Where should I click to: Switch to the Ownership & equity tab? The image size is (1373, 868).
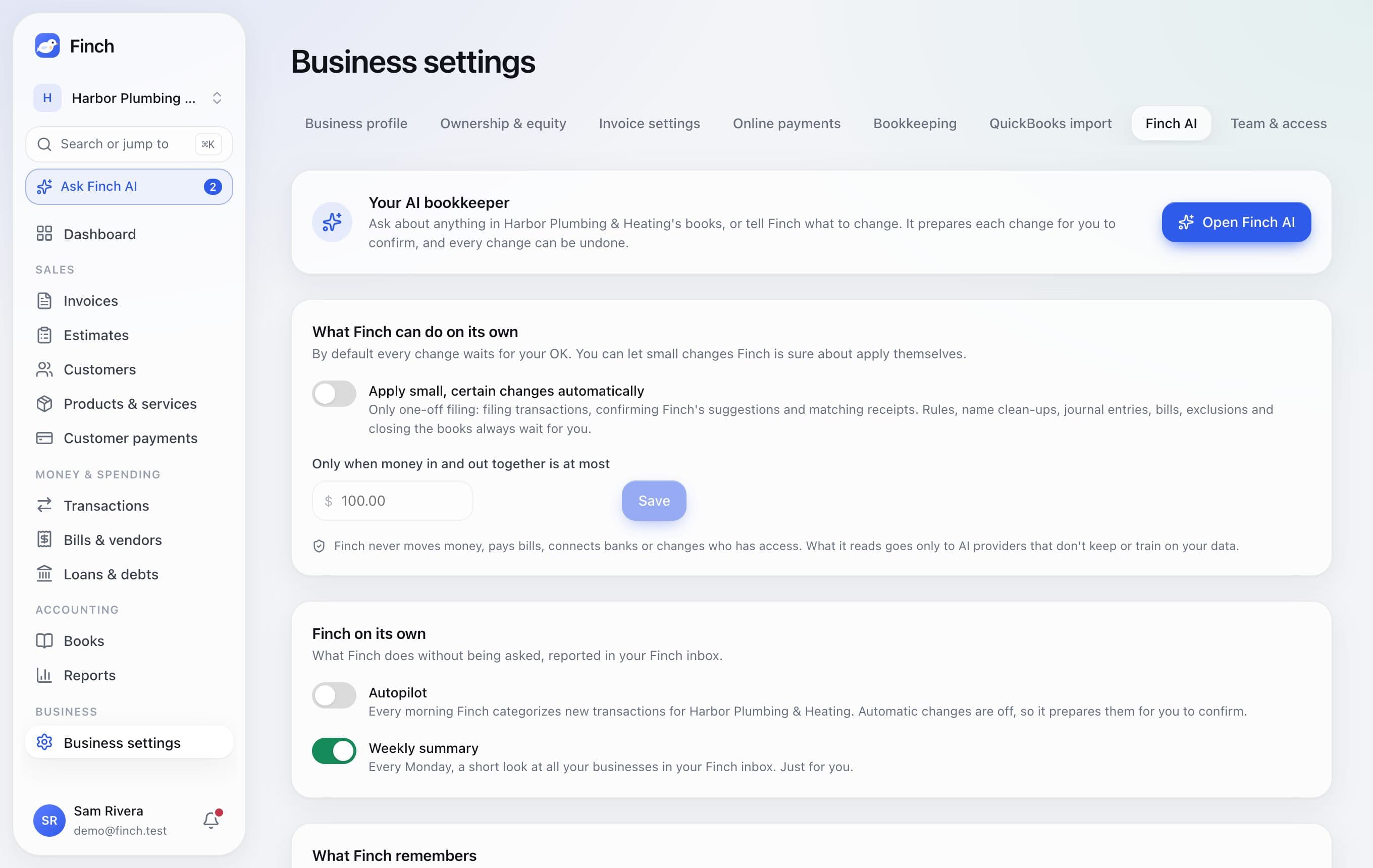pyautogui.click(x=503, y=123)
